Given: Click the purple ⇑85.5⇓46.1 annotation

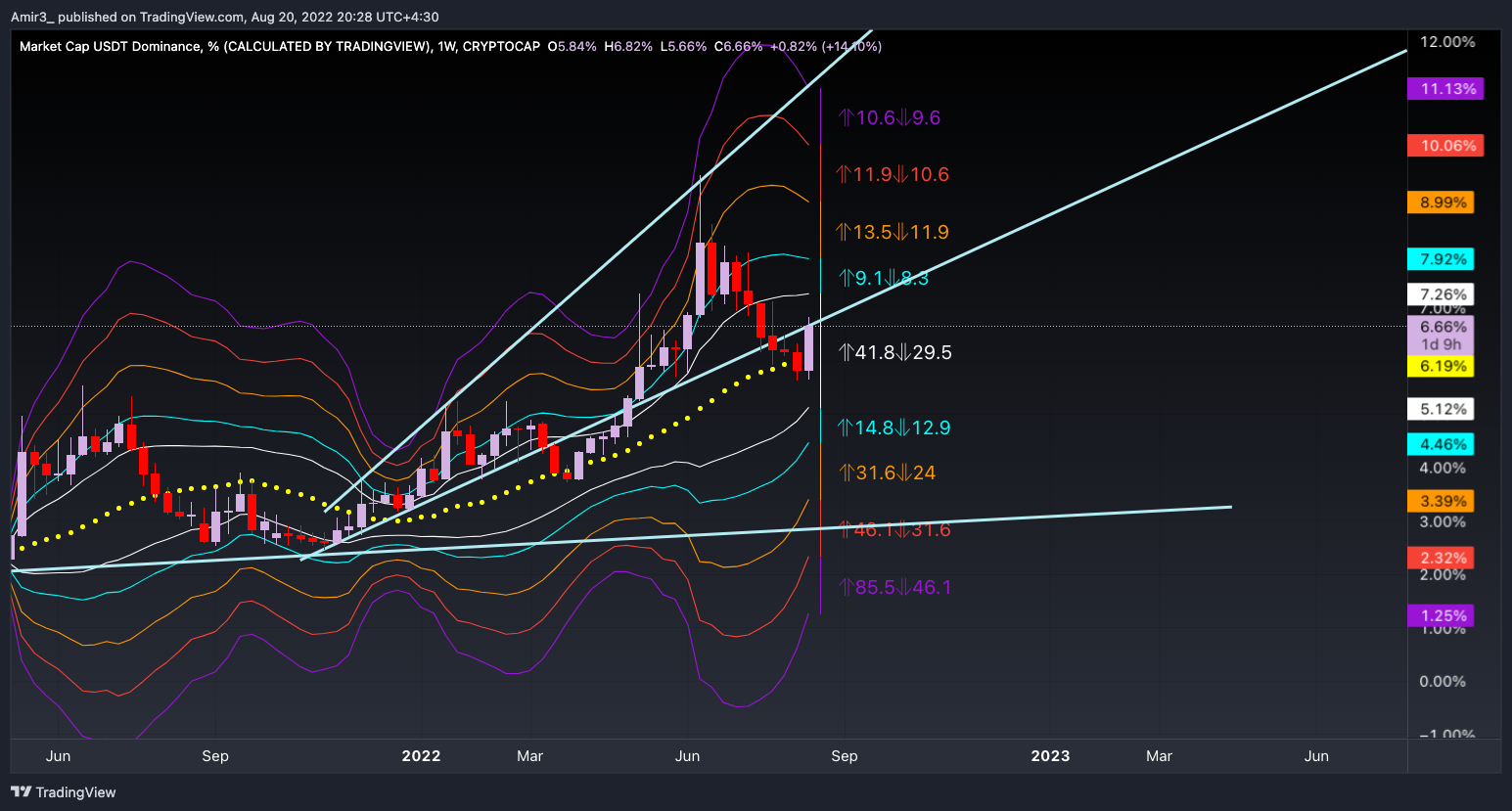Looking at the screenshot, I should point(894,588).
